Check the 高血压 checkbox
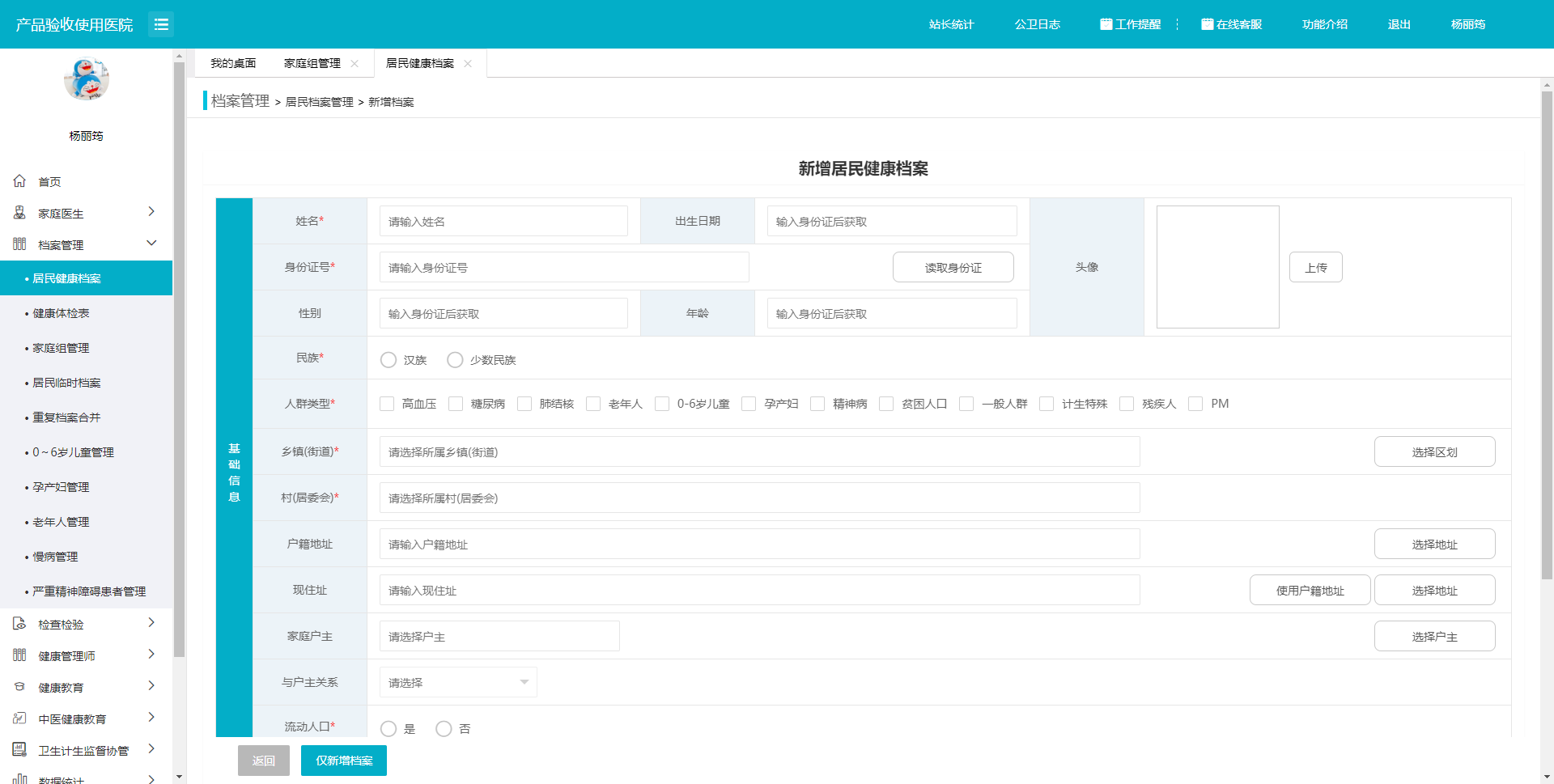The width and height of the screenshot is (1554, 784). (387, 404)
